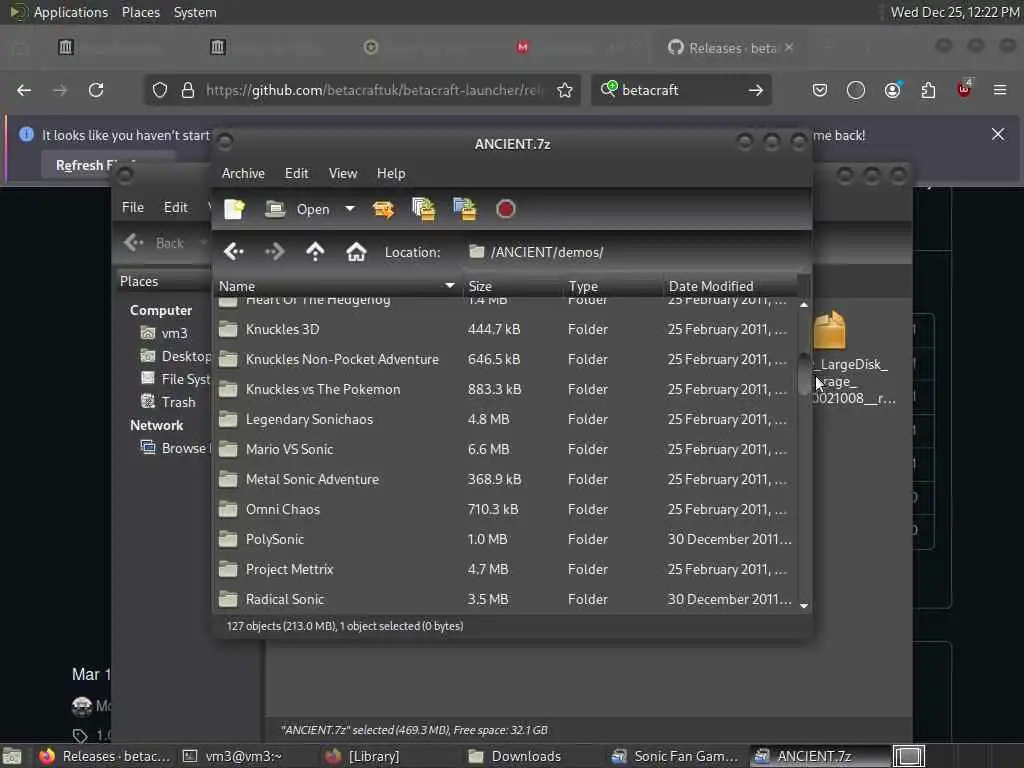This screenshot has height=768, width=1024.
Task: Open Firefox account icon
Action: (892, 90)
